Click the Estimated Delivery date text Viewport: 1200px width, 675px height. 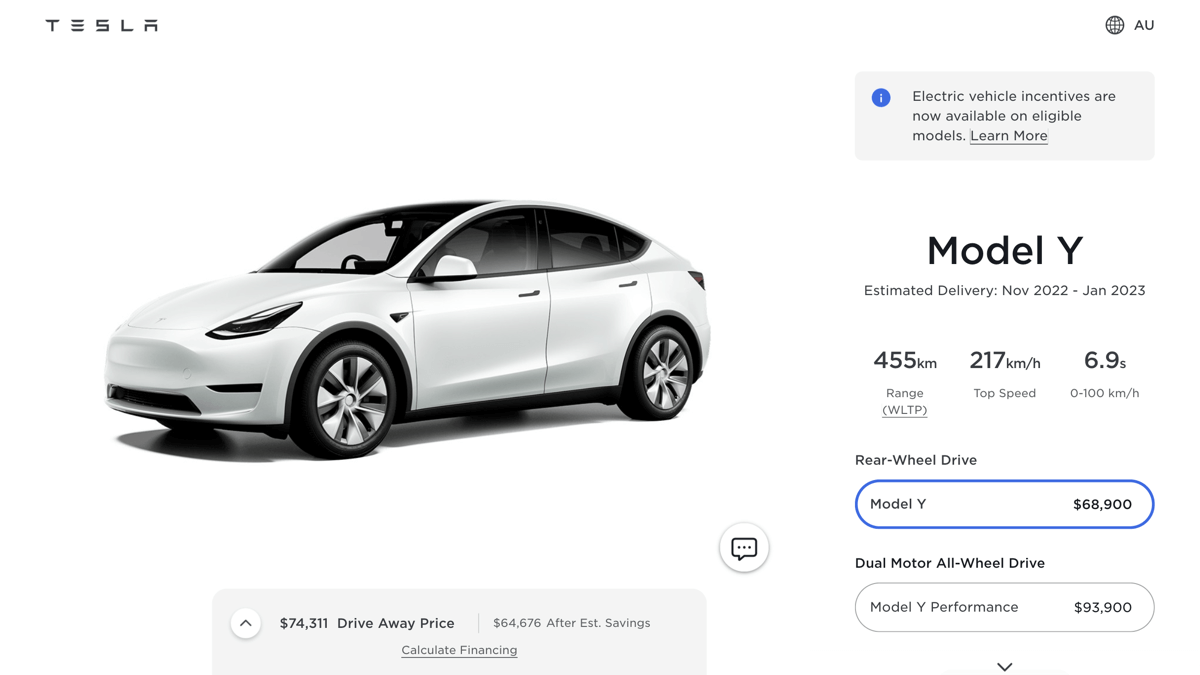pyautogui.click(x=1004, y=291)
